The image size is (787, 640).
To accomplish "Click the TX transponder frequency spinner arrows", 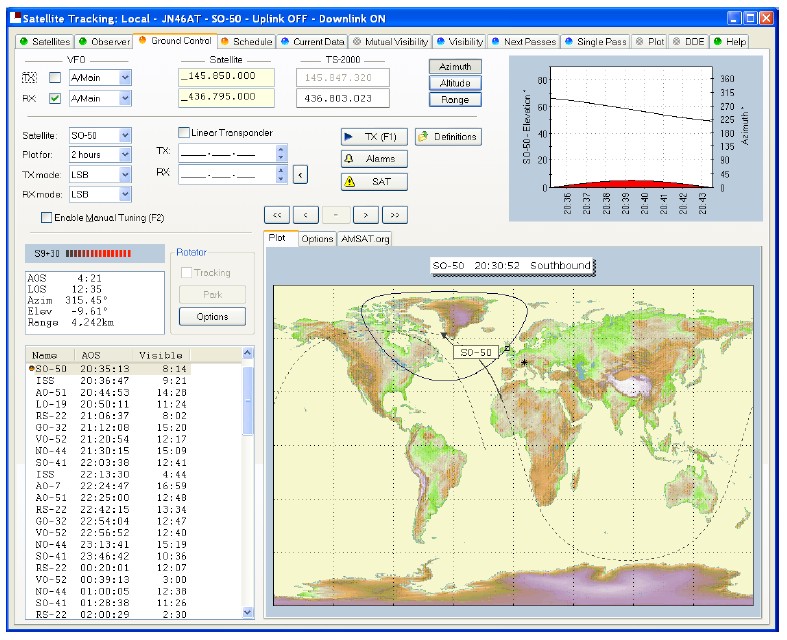I will [x=281, y=153].
